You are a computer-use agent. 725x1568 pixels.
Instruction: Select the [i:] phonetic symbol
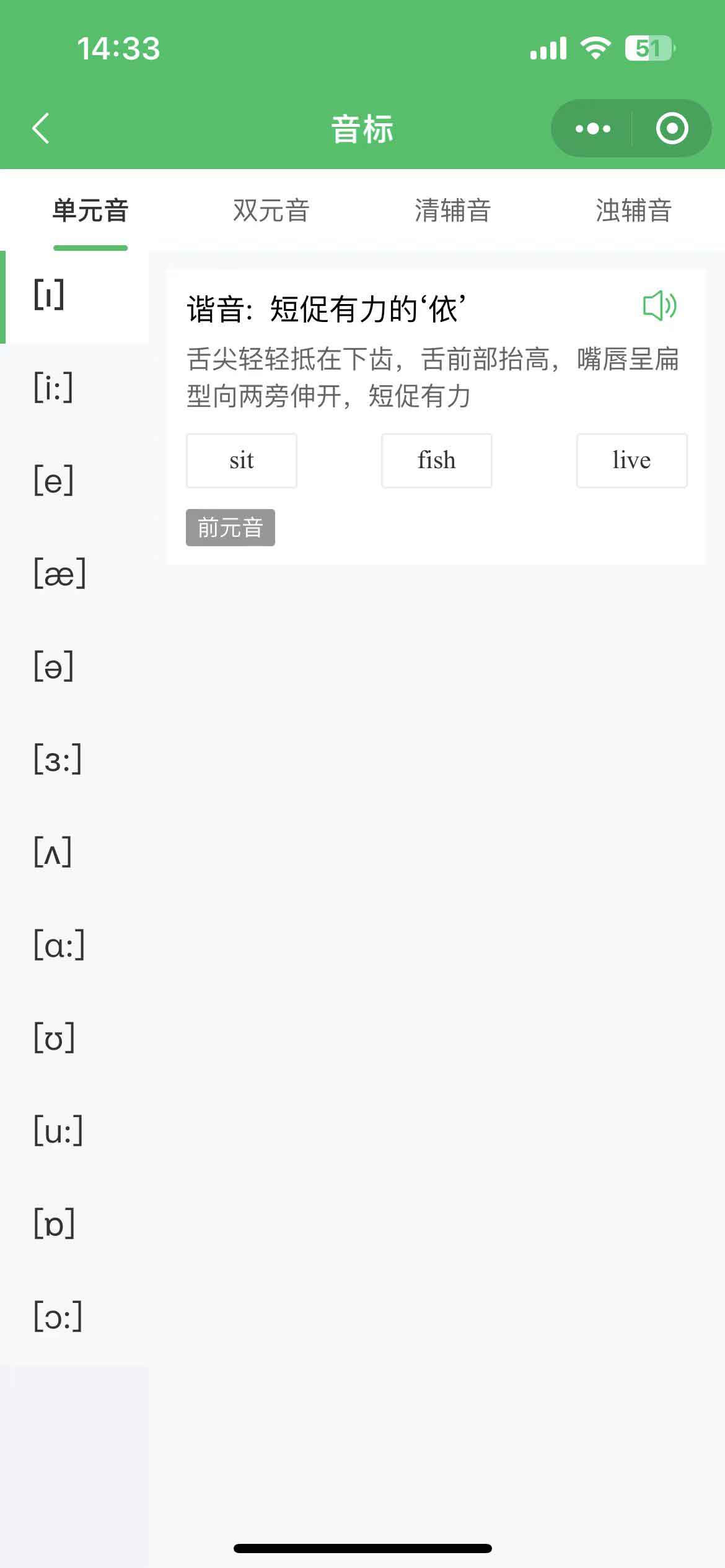pos(54,388)
